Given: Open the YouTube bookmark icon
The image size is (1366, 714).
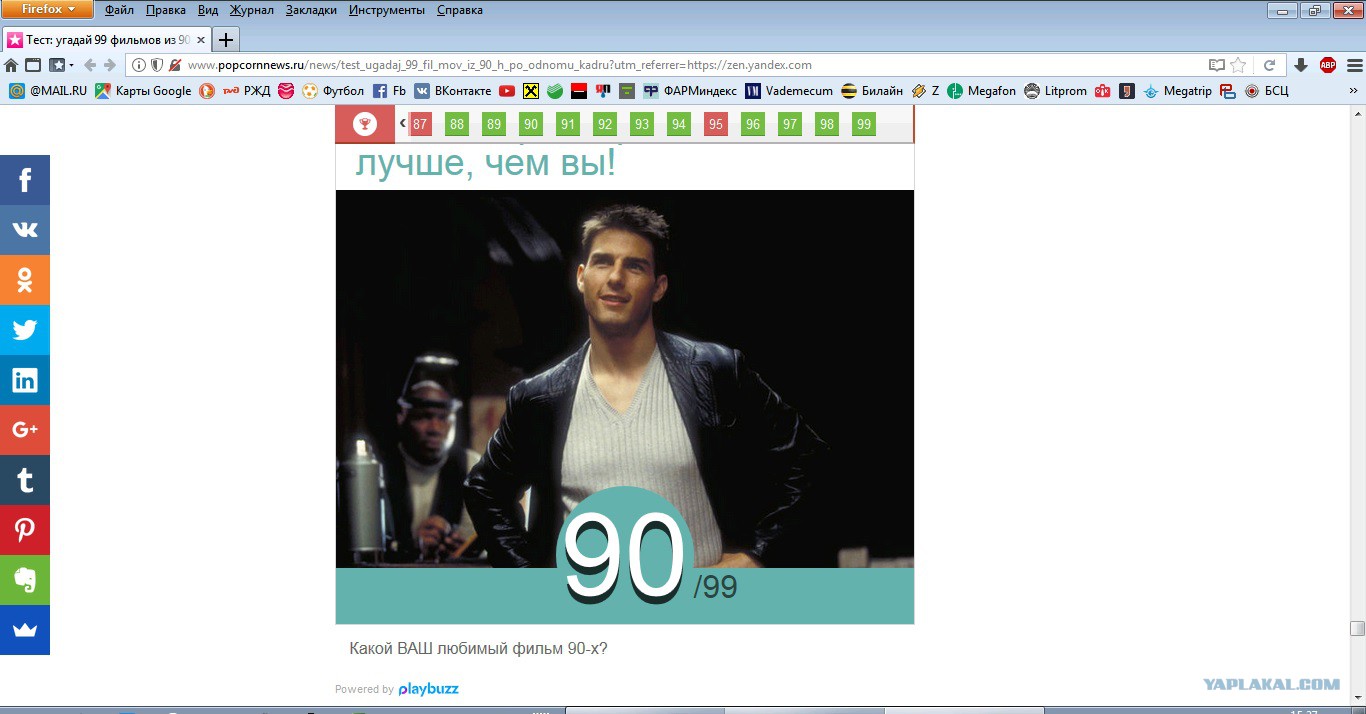Looking at the screenshot, I should pyautogui.click(x=507, y=91).
